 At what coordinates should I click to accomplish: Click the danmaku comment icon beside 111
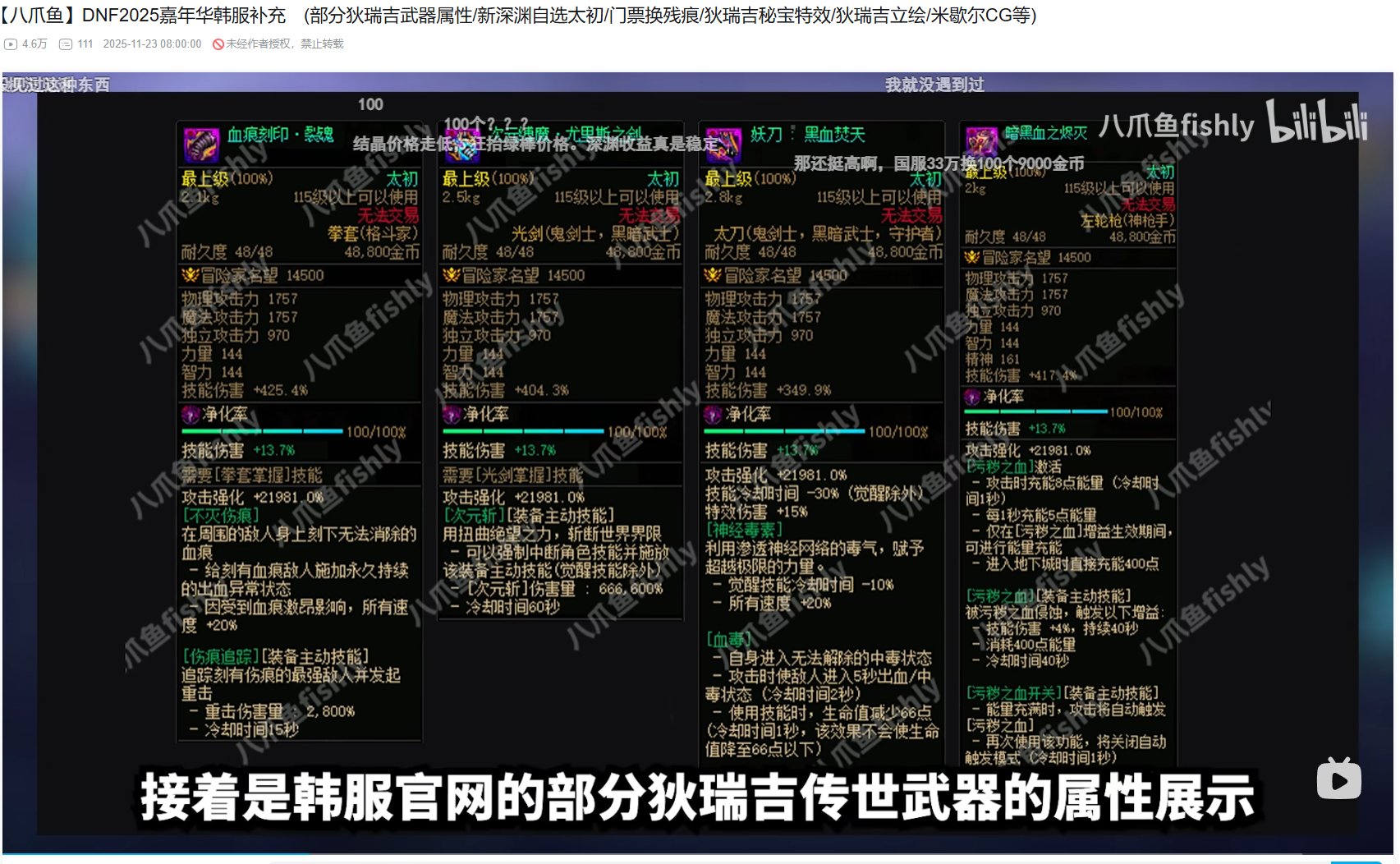click(x=63, y=44)
